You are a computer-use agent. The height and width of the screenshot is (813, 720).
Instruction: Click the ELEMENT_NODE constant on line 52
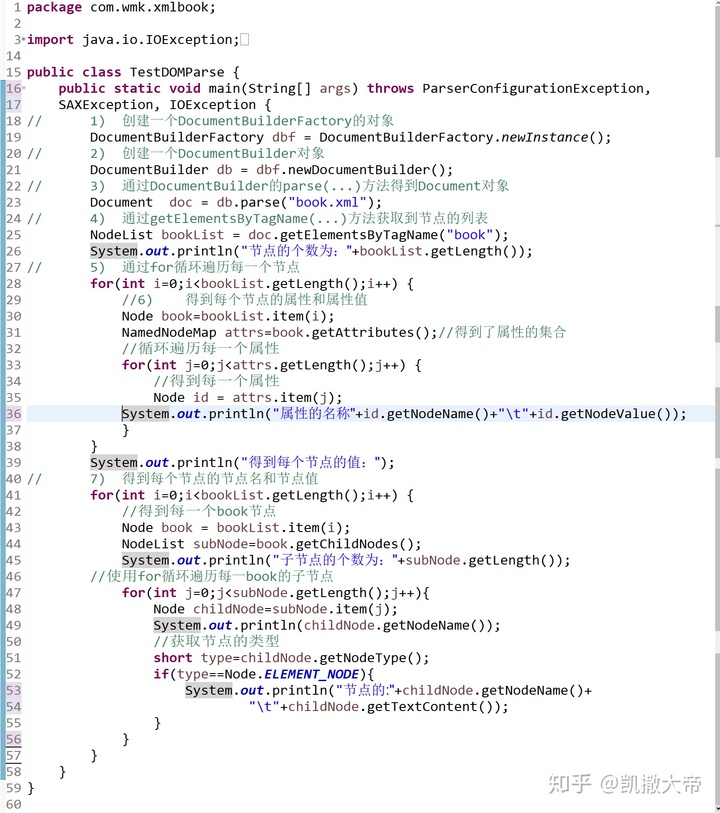311,674
